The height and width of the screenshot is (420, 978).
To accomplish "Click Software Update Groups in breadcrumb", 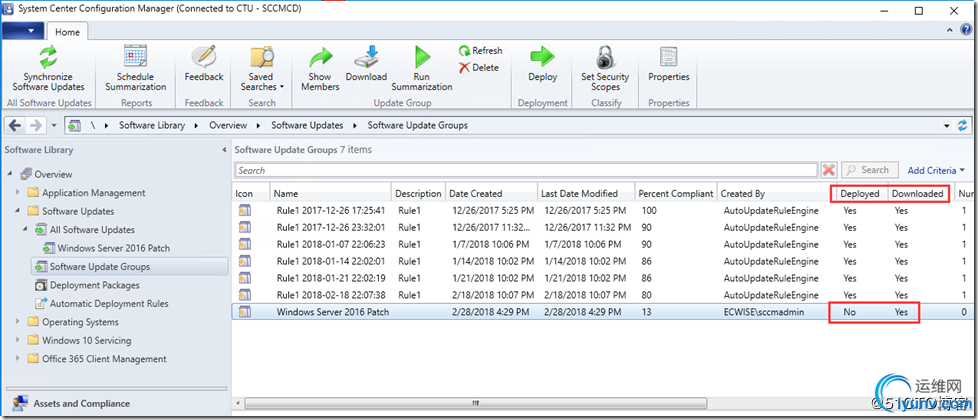I will tap(417, 125).
